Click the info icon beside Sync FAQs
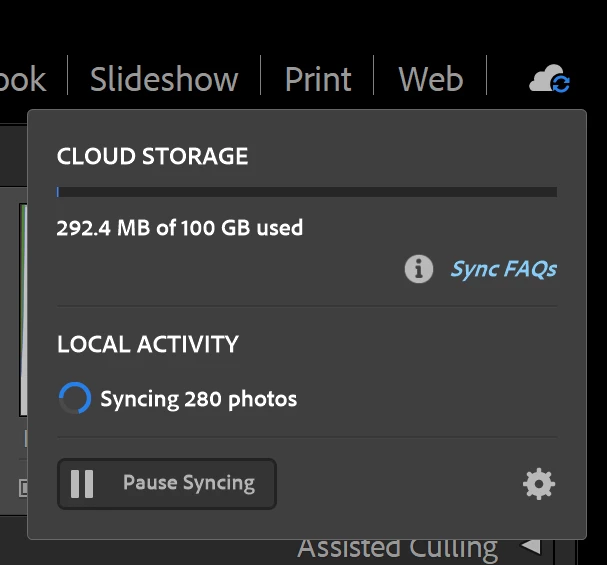 (x=418, y=269)
